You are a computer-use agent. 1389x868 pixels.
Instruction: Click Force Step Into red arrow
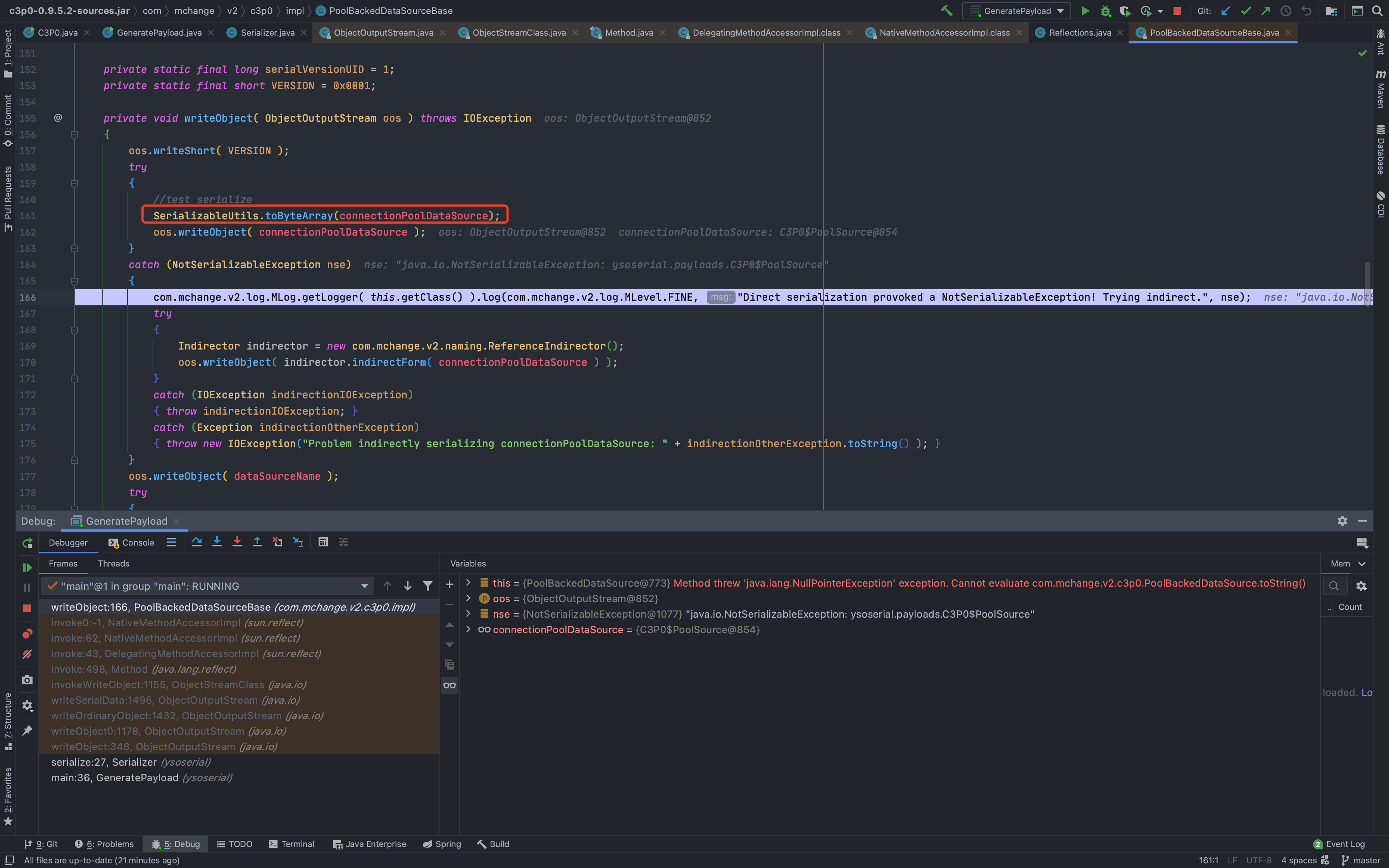click(236, 542)
